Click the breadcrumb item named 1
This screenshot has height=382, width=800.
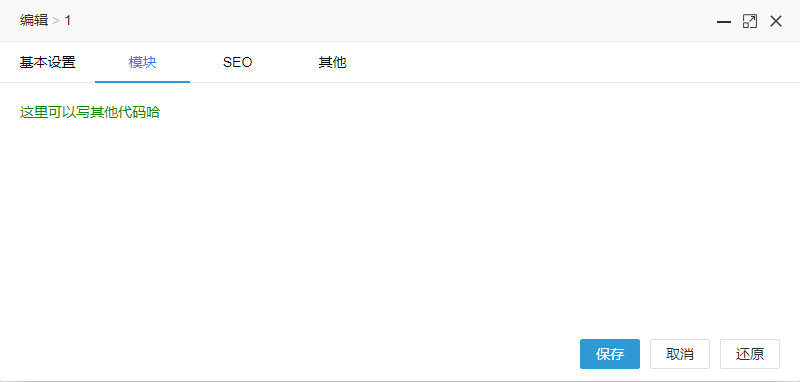68,20
